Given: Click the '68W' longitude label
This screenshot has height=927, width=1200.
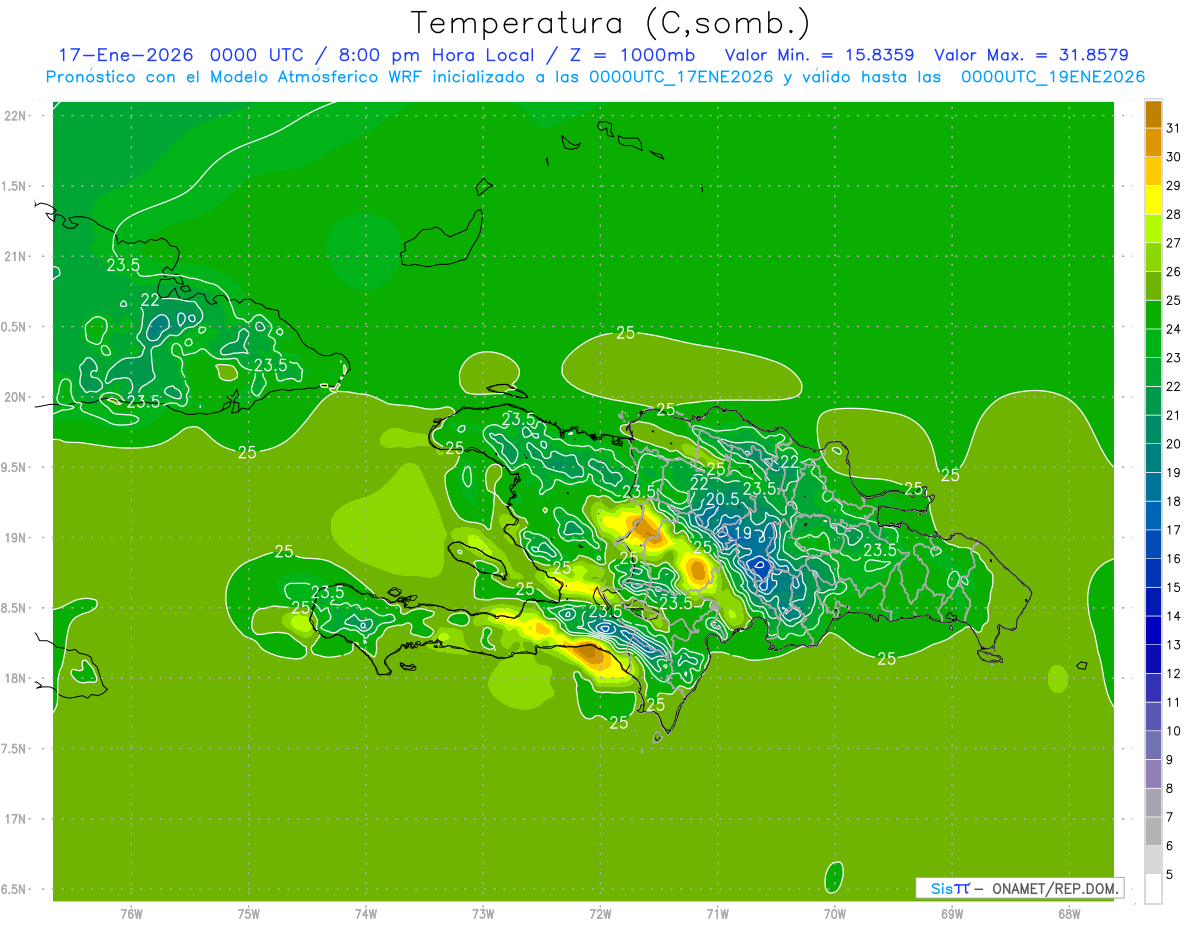Looking at the screenshot, I should point(1068,913).
